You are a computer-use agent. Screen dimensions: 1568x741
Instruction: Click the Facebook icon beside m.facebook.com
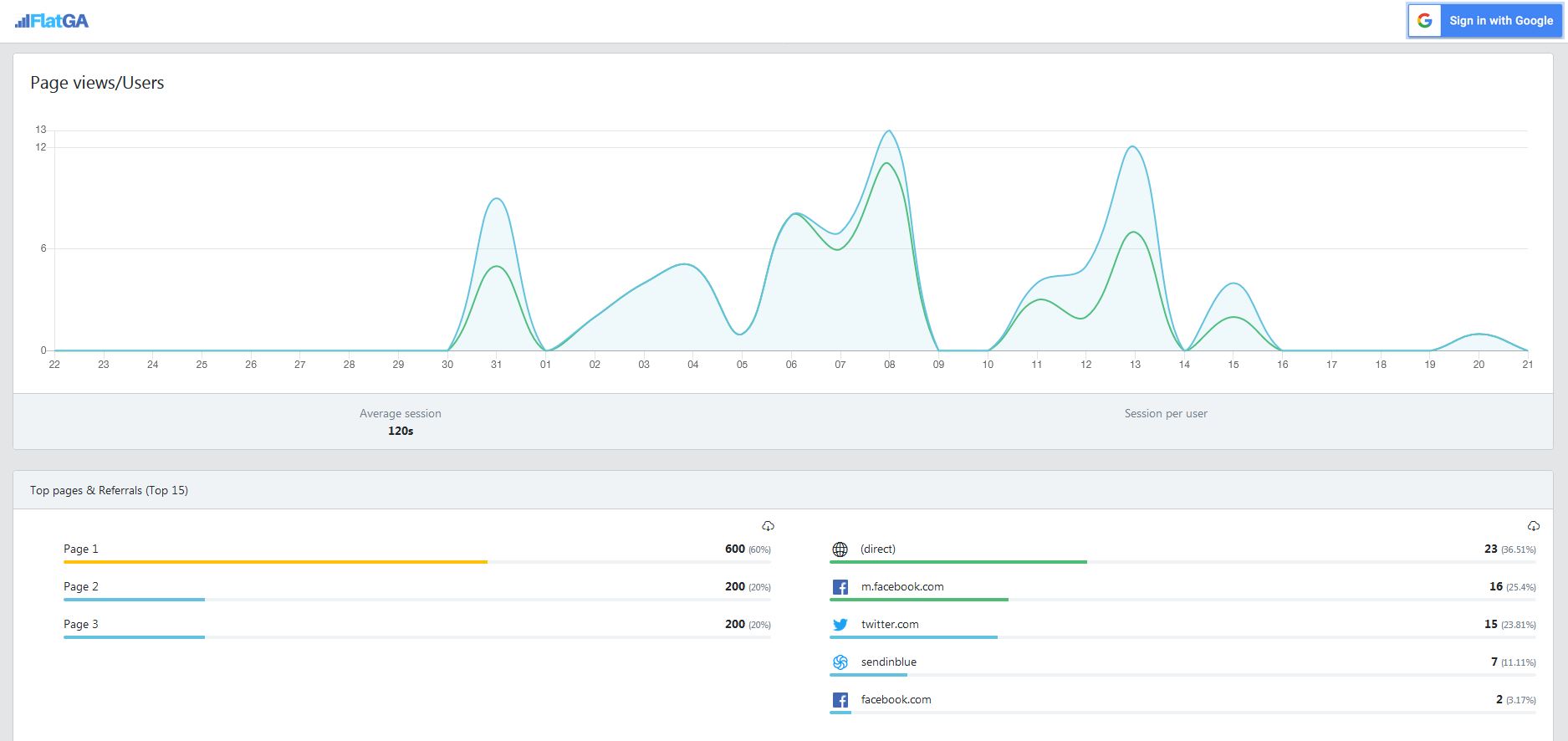click(840, 587)
